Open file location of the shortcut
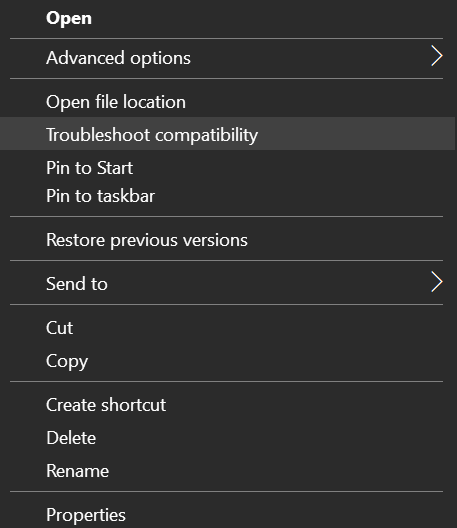 pos(228,102)
